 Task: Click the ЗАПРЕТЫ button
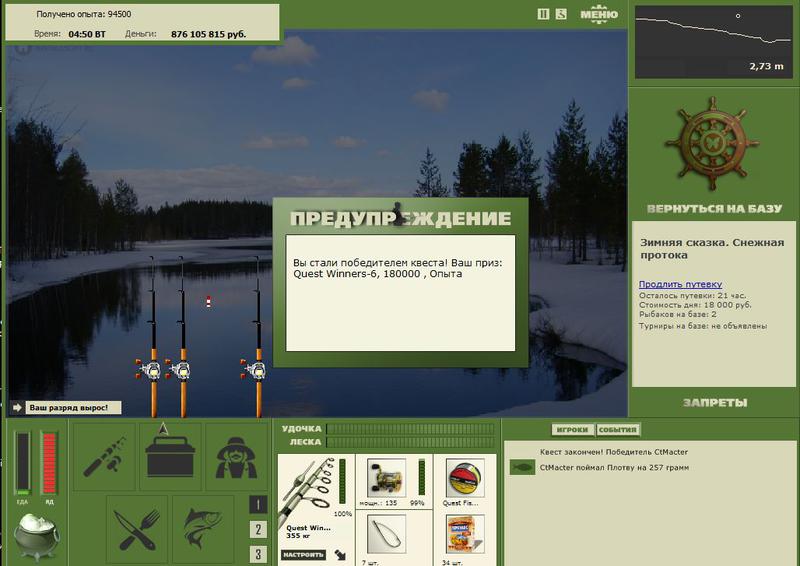[x=714, y=403]
